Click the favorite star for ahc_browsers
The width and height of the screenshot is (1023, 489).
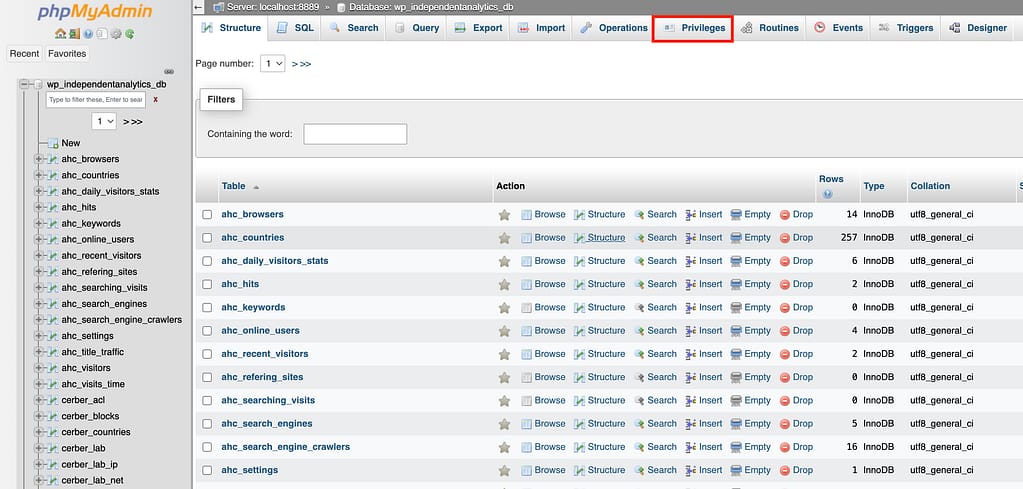504,215
